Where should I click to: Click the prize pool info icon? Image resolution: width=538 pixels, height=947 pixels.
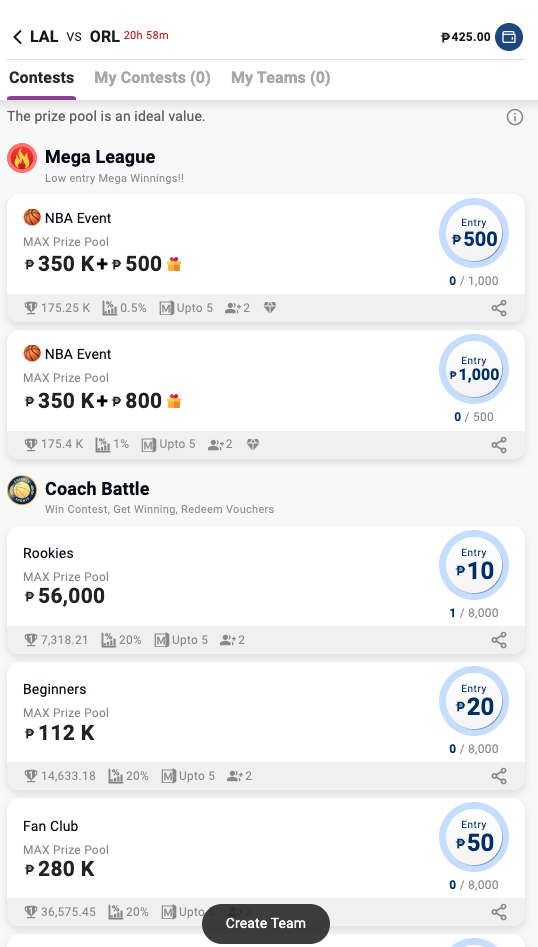(x=514, y=117)
